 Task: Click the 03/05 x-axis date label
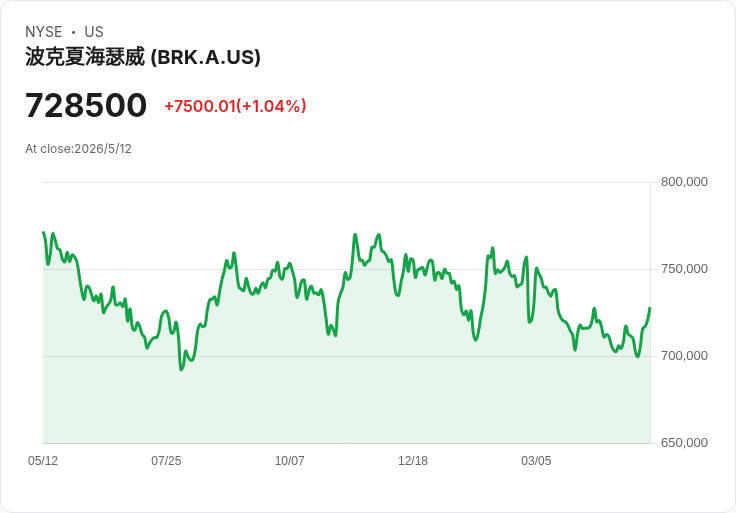click(x=536, y=461)
